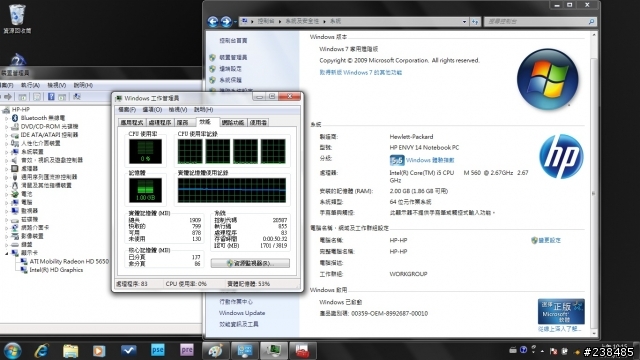This screenshot has height=360, width=640.
Task: Click the 變更設定 link
Action: (549, 240)
